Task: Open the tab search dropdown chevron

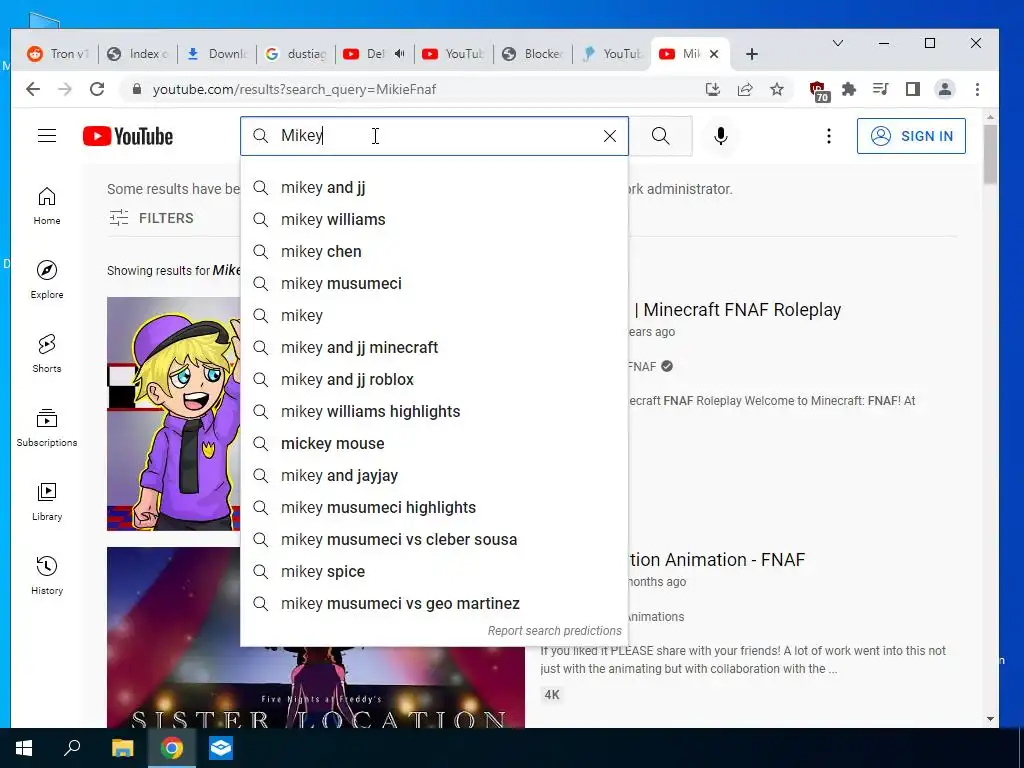Action: (838, 43)
